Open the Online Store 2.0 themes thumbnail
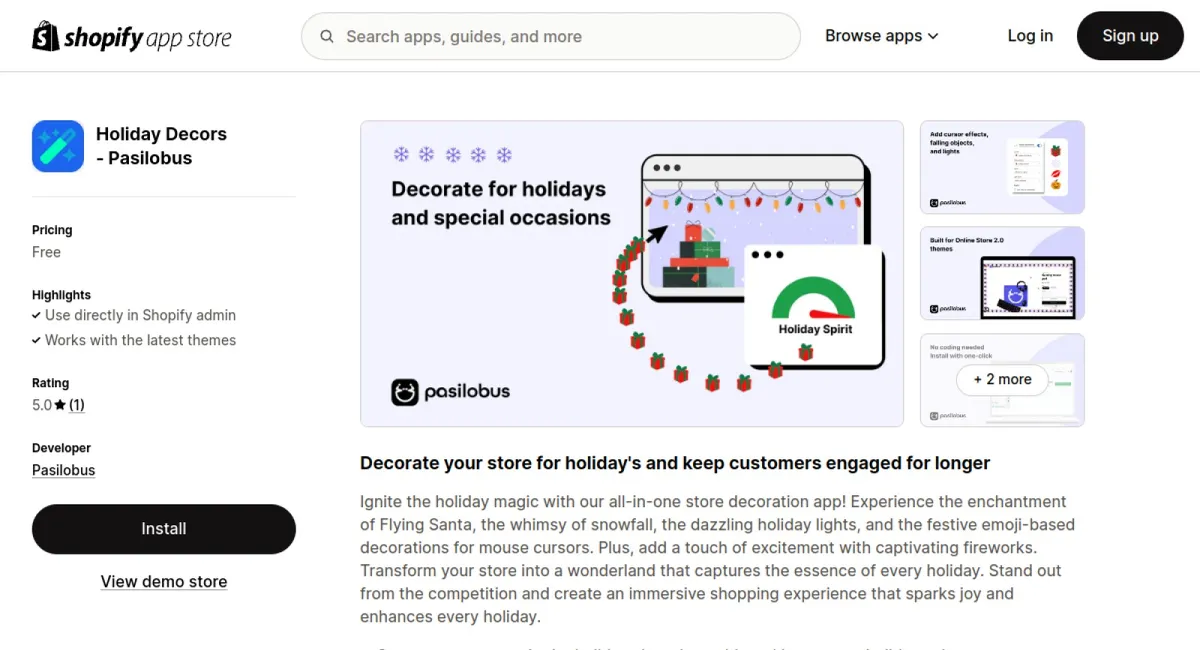This screenshot has width=1200, height=650. click(1002, 273)
